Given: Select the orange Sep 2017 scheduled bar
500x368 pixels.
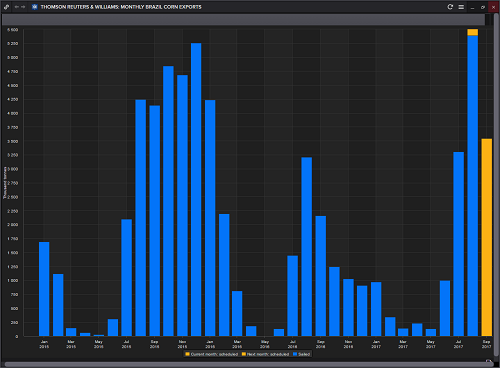Looking at the screenshot, I should [487, 237].
